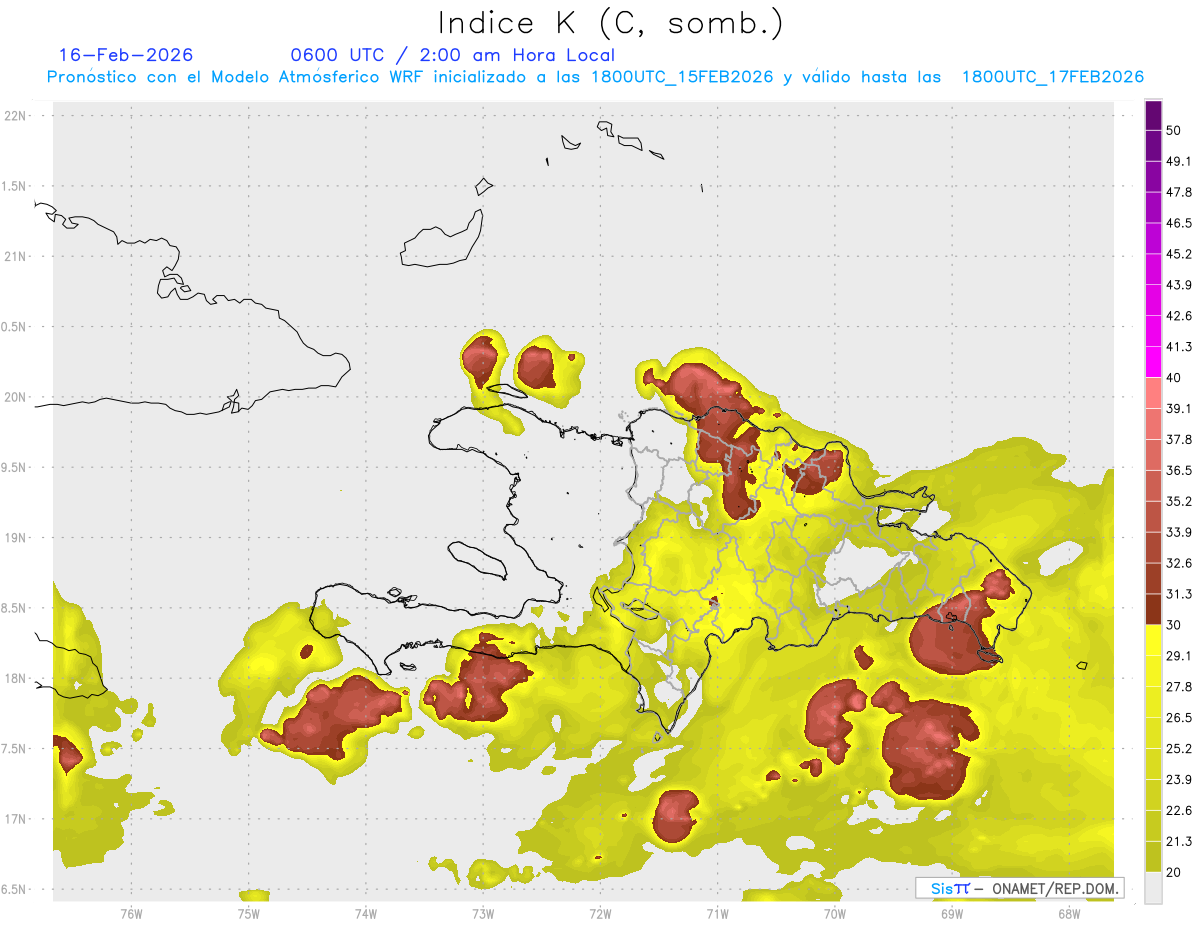This screenshot has height=927, width=1200.
Task: Select magenta swatch between 40 and 41.3
Action: pos(1153,362)
